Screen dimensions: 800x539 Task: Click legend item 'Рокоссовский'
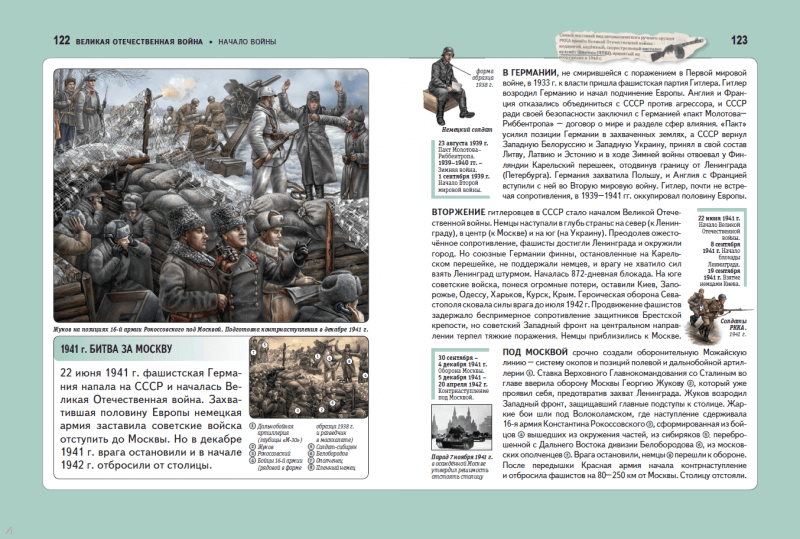pos(270,454)
